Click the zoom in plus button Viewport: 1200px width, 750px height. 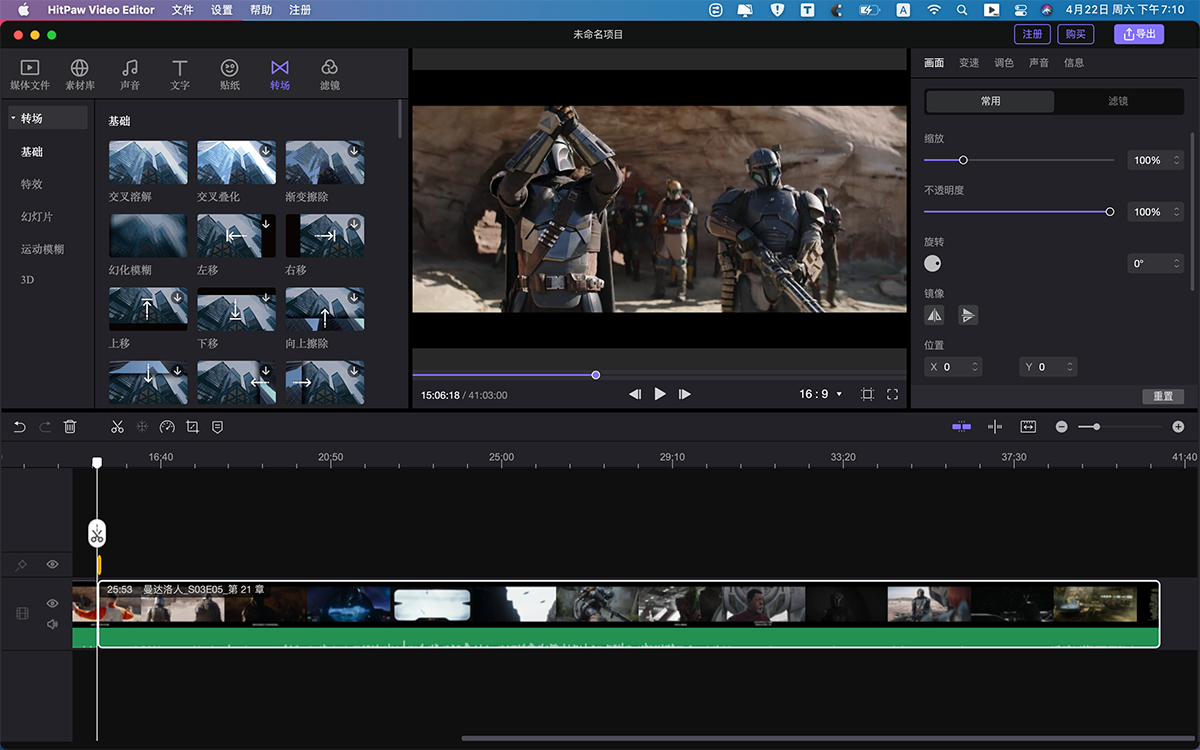[1178, 427]
